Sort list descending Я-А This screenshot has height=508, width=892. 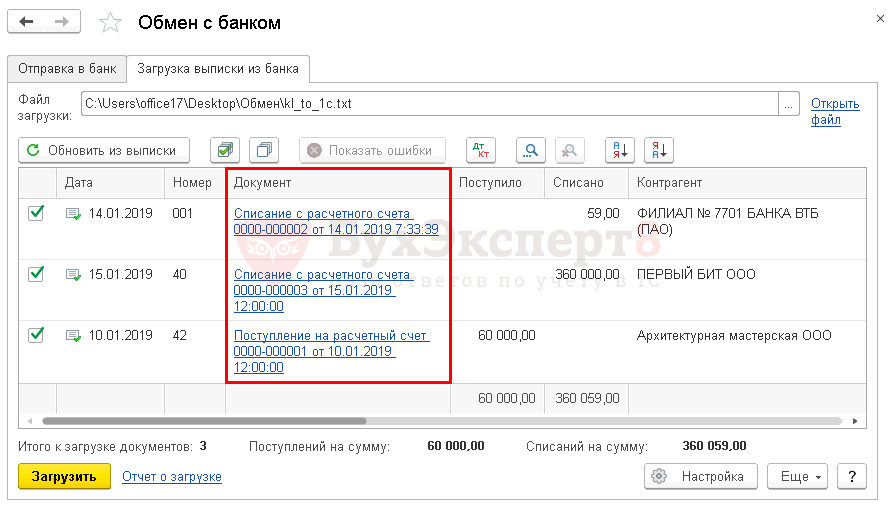[659, 150]
